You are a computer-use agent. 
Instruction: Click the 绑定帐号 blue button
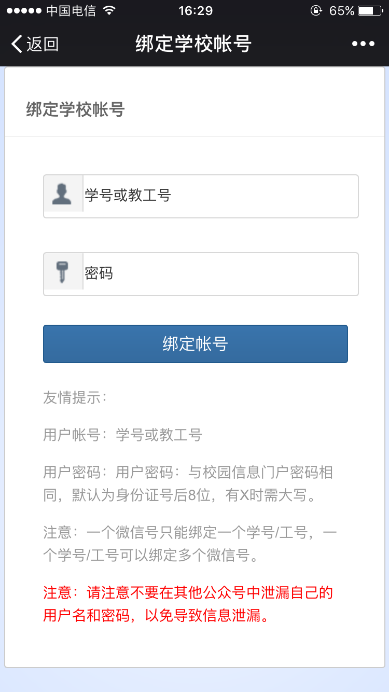pos(195,344)
